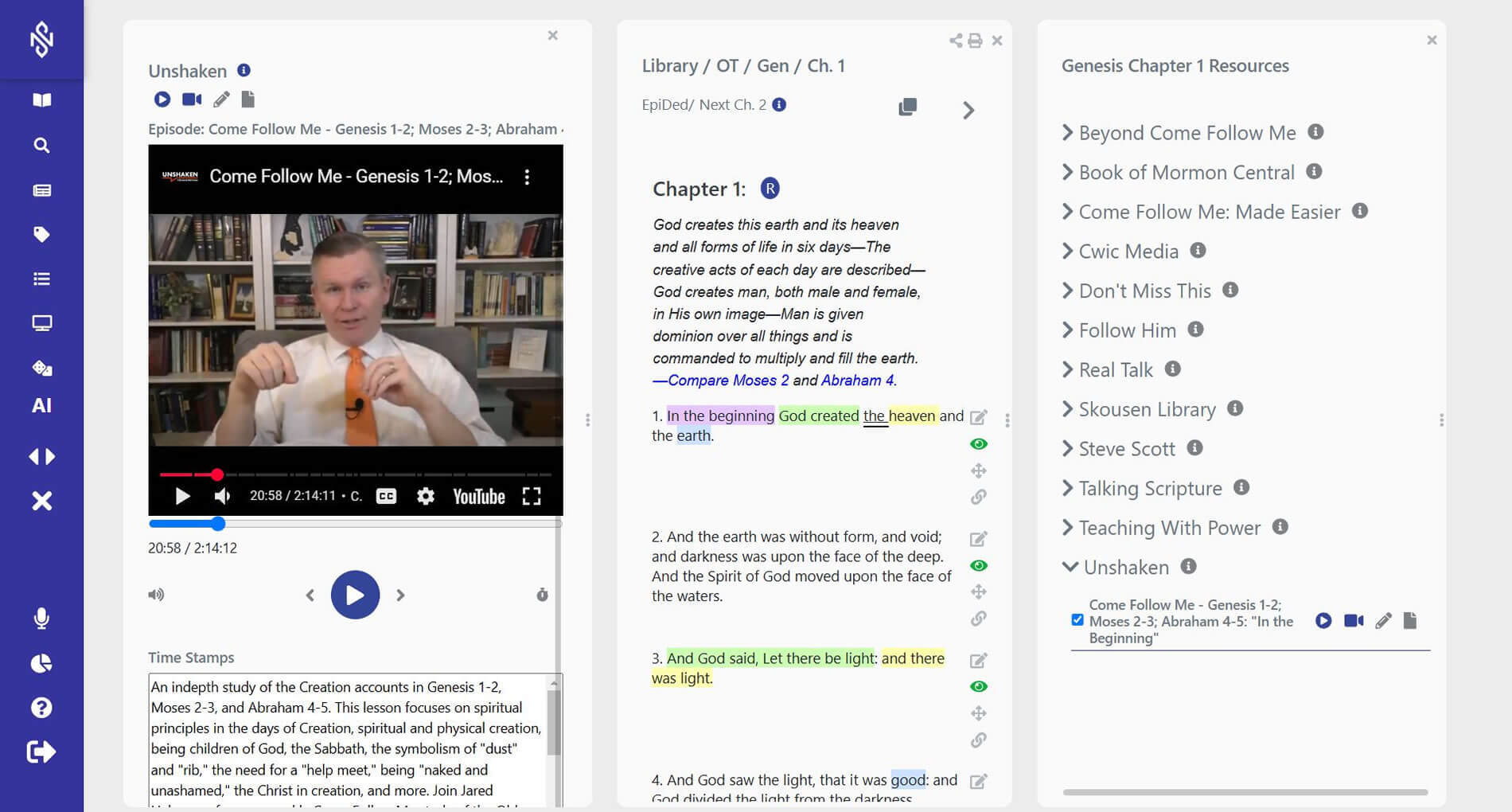
Task: Click the pie chart icon in sidebar
Action: (41, 663)
